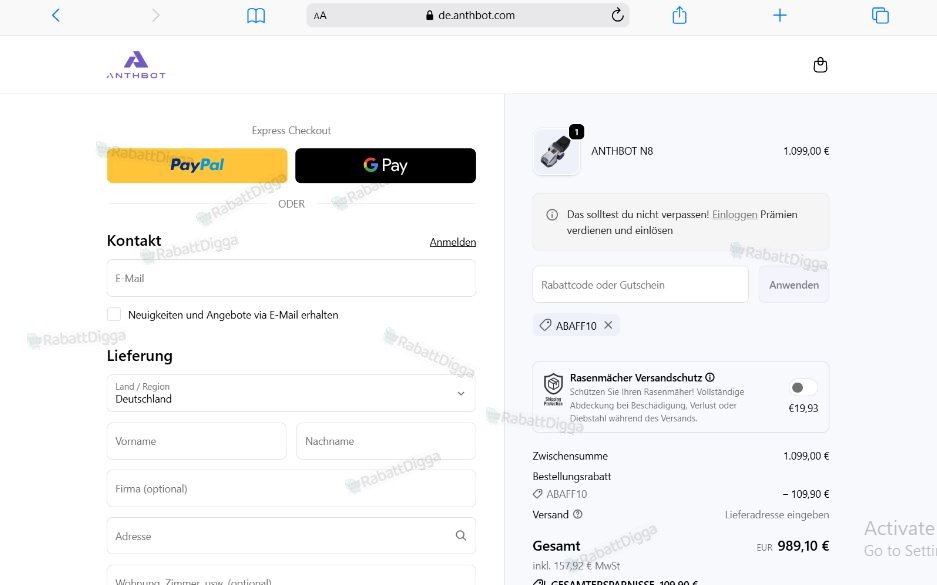Click the Vorname field
The image size is (937, 585).
point(197,441)
